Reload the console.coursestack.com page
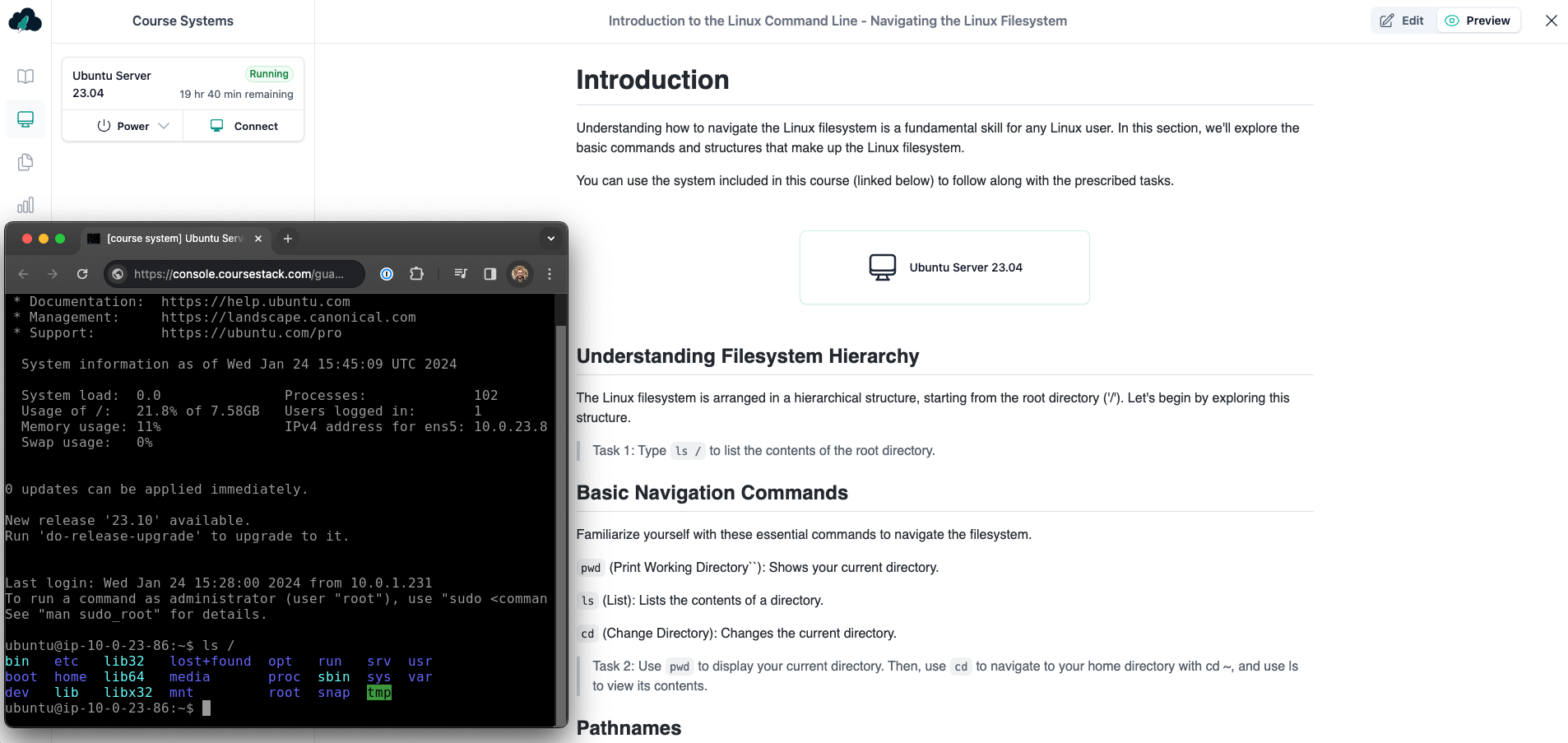The image size is (1568, 743). pyautogui.click(x=81, y=274)
